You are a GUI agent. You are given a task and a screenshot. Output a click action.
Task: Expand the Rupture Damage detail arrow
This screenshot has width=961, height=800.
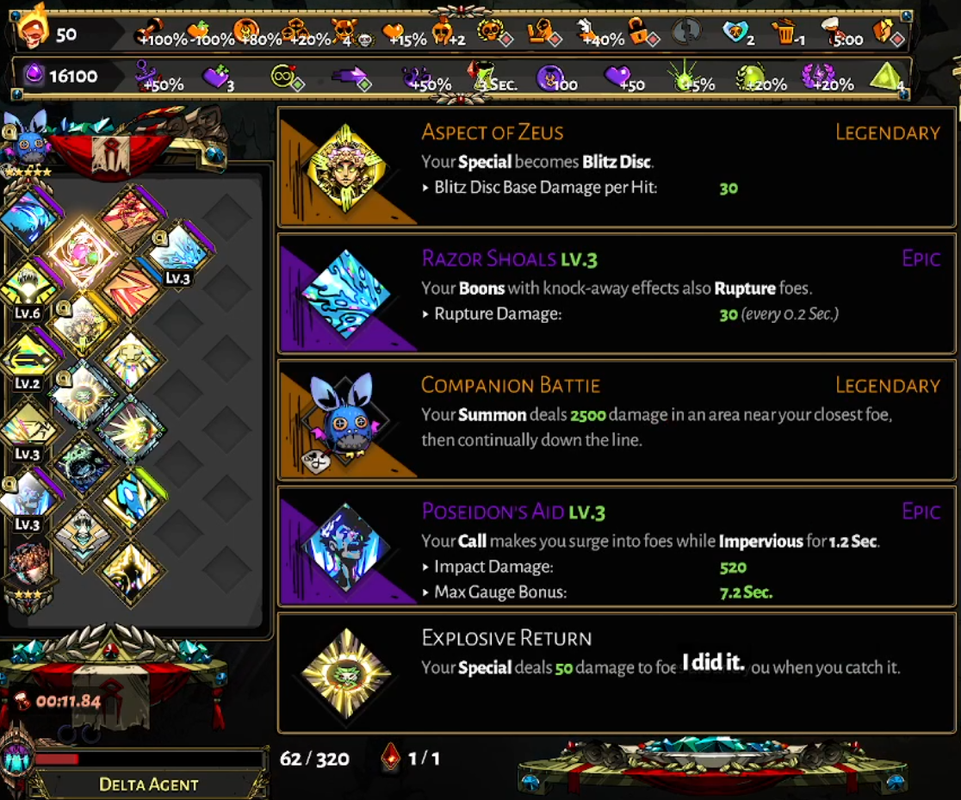pyautogui.click(x=425, y=314)
